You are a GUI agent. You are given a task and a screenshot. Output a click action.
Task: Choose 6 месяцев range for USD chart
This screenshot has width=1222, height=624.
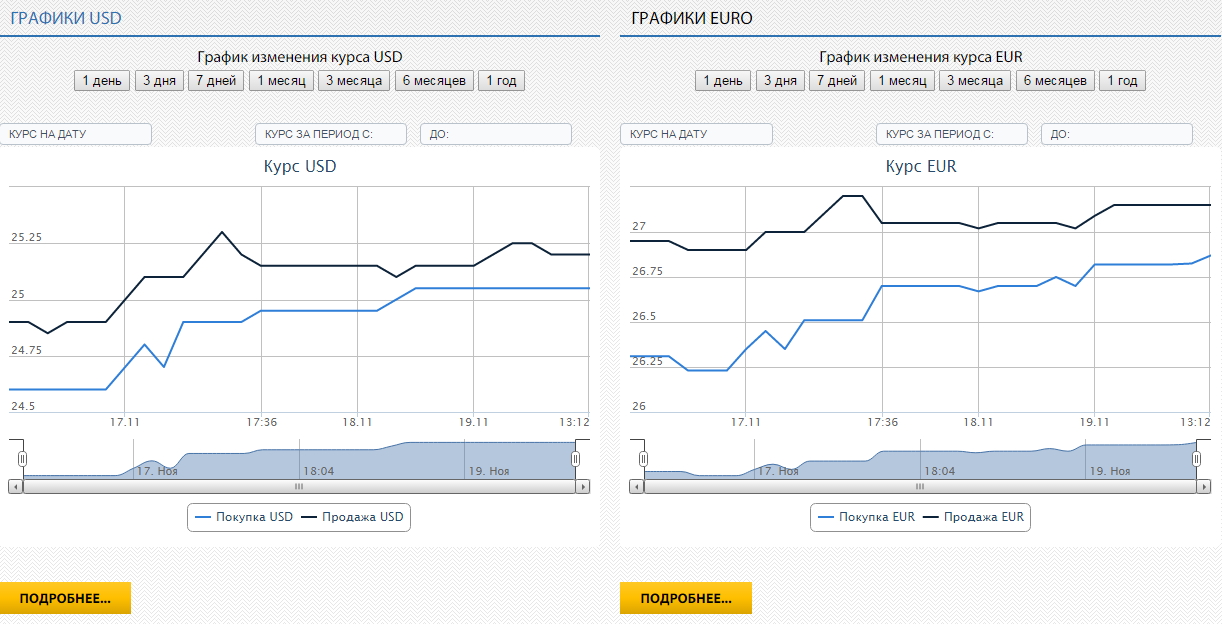(434, 81)
